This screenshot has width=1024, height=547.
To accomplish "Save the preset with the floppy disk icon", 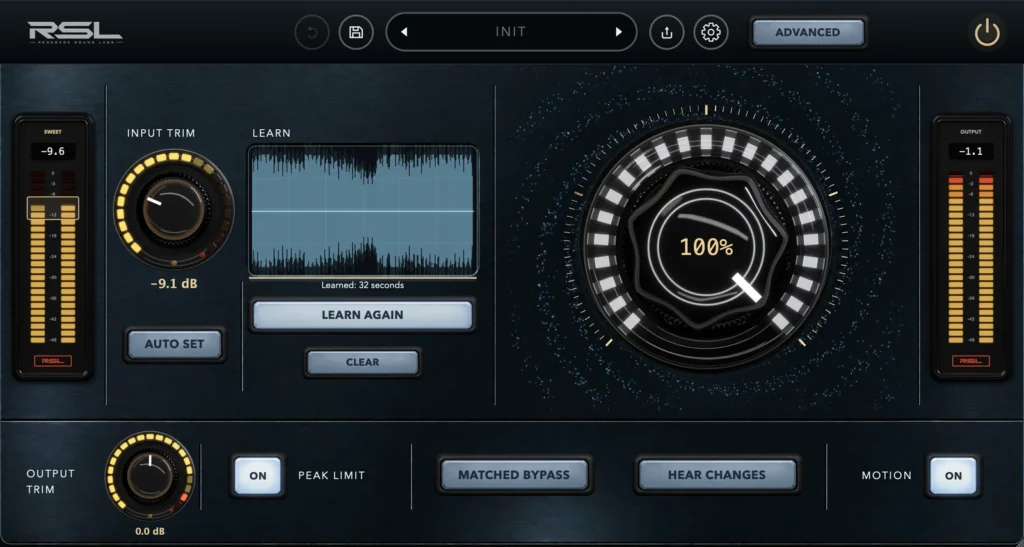I will 356,32.
